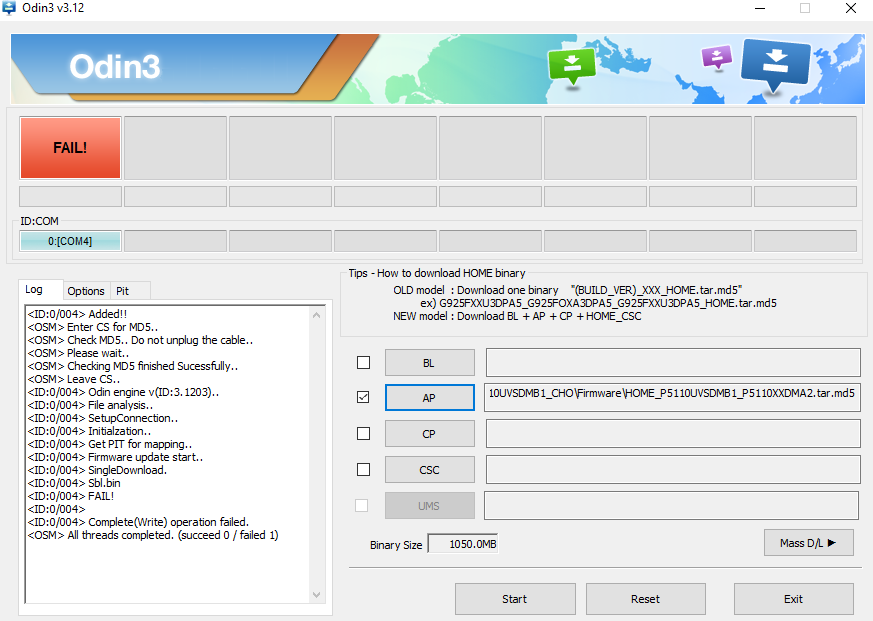Image resolution: width=873 pixels, height=621 pixels.
Task: Open the Options tab
Action: pos(86,291)
